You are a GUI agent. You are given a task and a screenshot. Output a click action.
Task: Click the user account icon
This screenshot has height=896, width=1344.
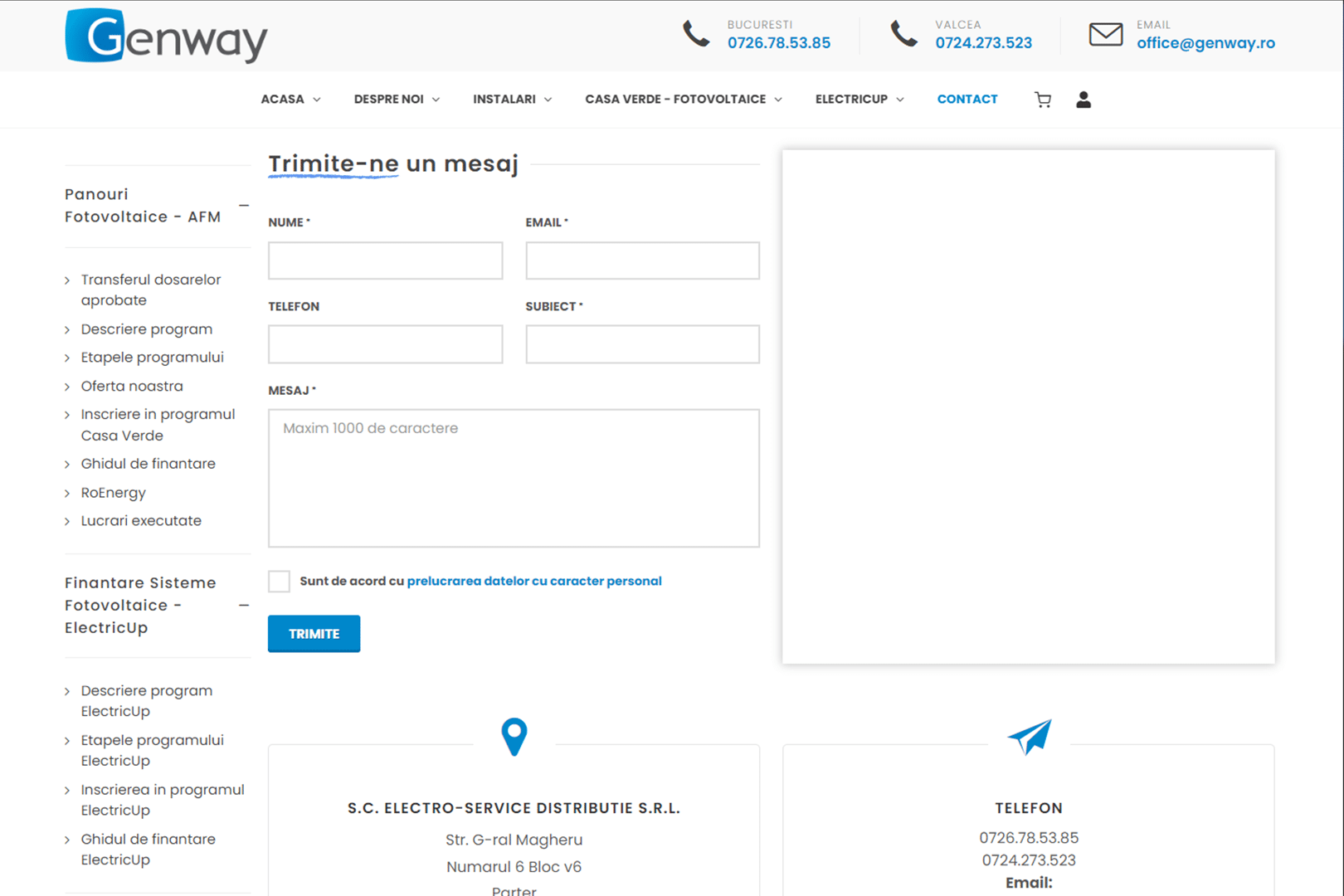click(1083, 100)
